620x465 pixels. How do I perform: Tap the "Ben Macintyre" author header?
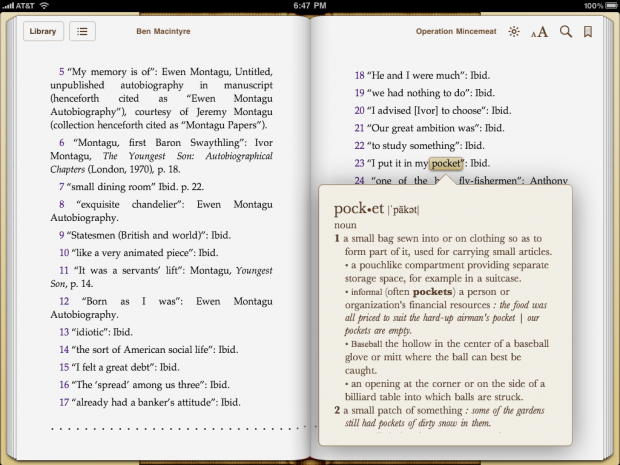(x=163, y=31)
